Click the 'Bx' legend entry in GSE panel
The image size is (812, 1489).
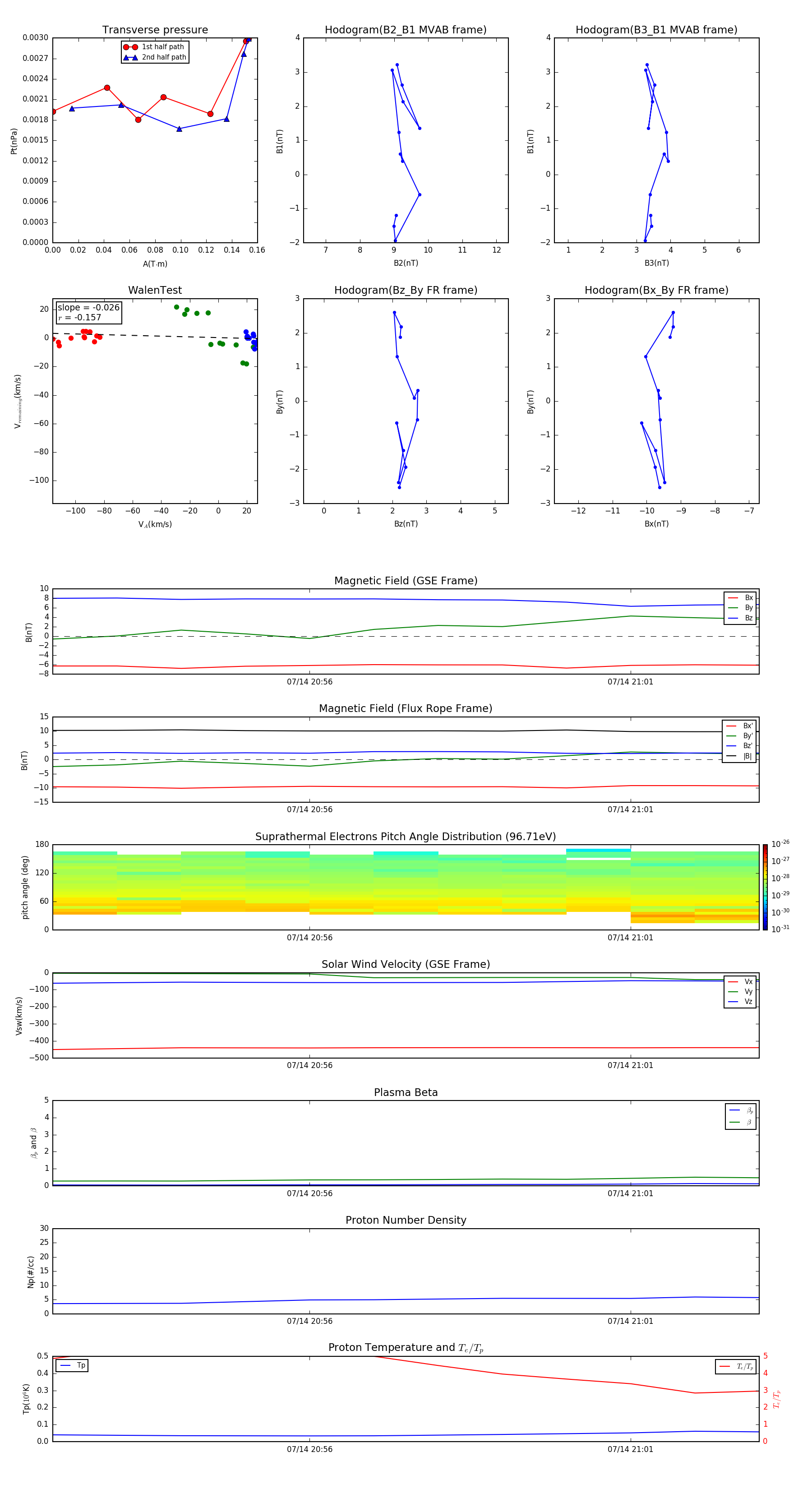(x=740, y=598)
